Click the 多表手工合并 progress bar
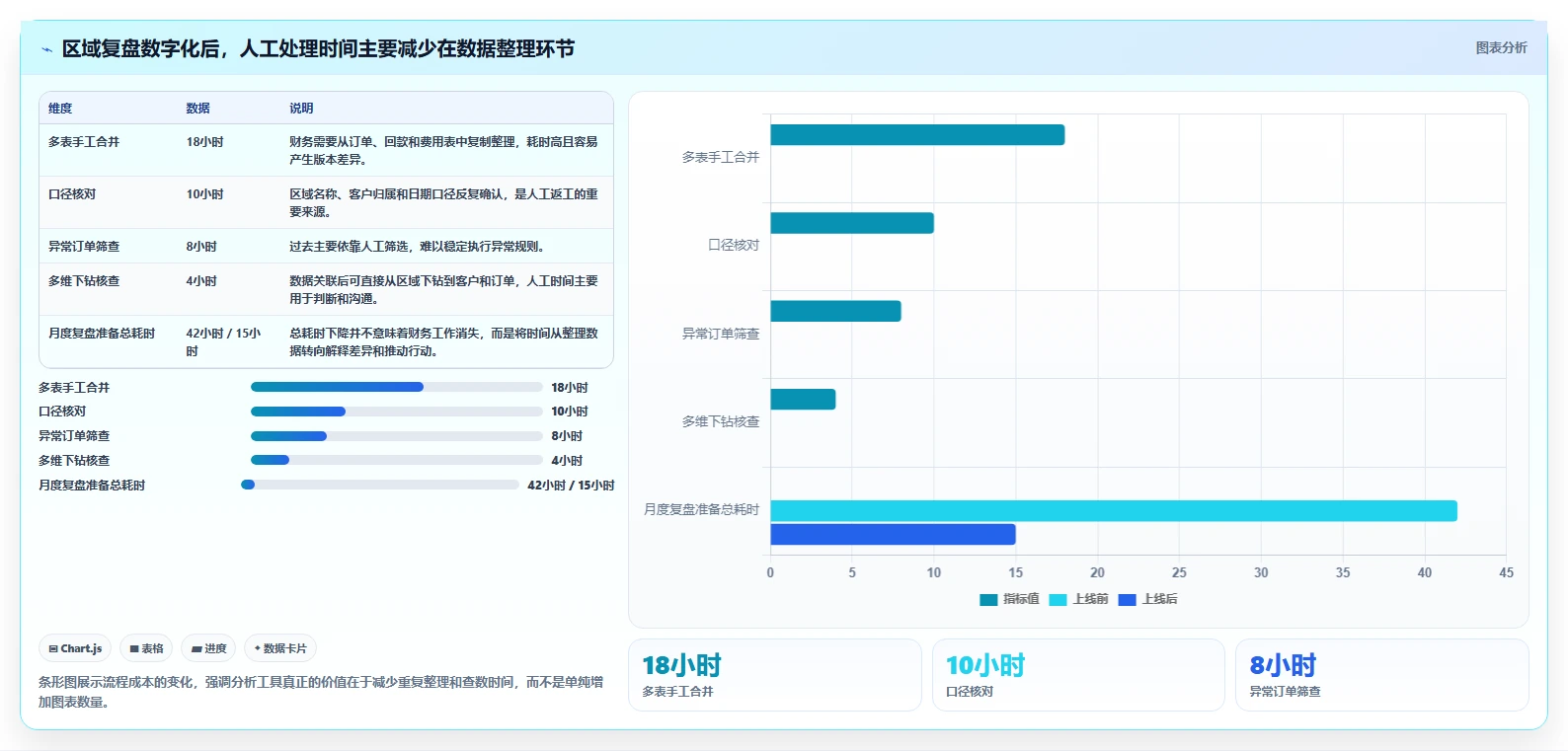Viewport: 1568px width, 751px height. pos(396,387)
